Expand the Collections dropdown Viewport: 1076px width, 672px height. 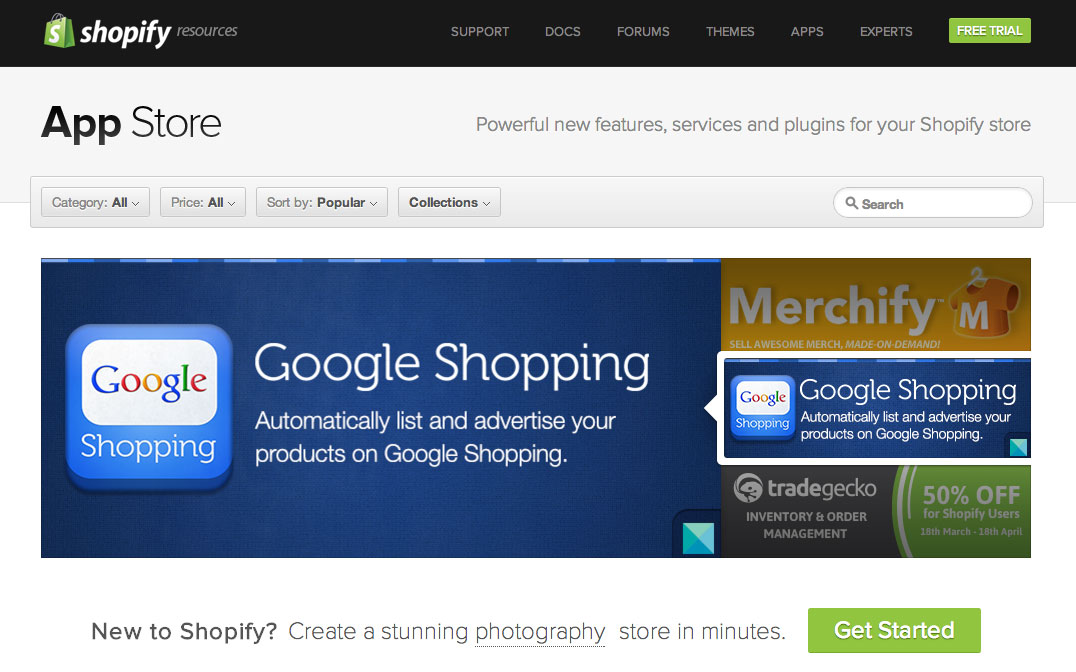[449, 202]
